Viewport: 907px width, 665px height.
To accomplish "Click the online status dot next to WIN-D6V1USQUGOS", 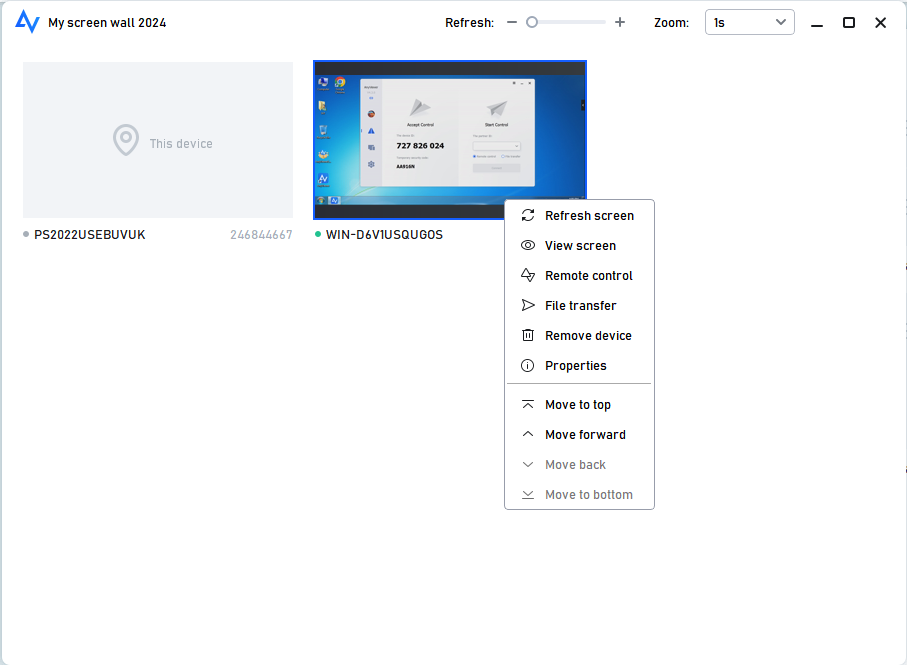I will click(317, 234).
